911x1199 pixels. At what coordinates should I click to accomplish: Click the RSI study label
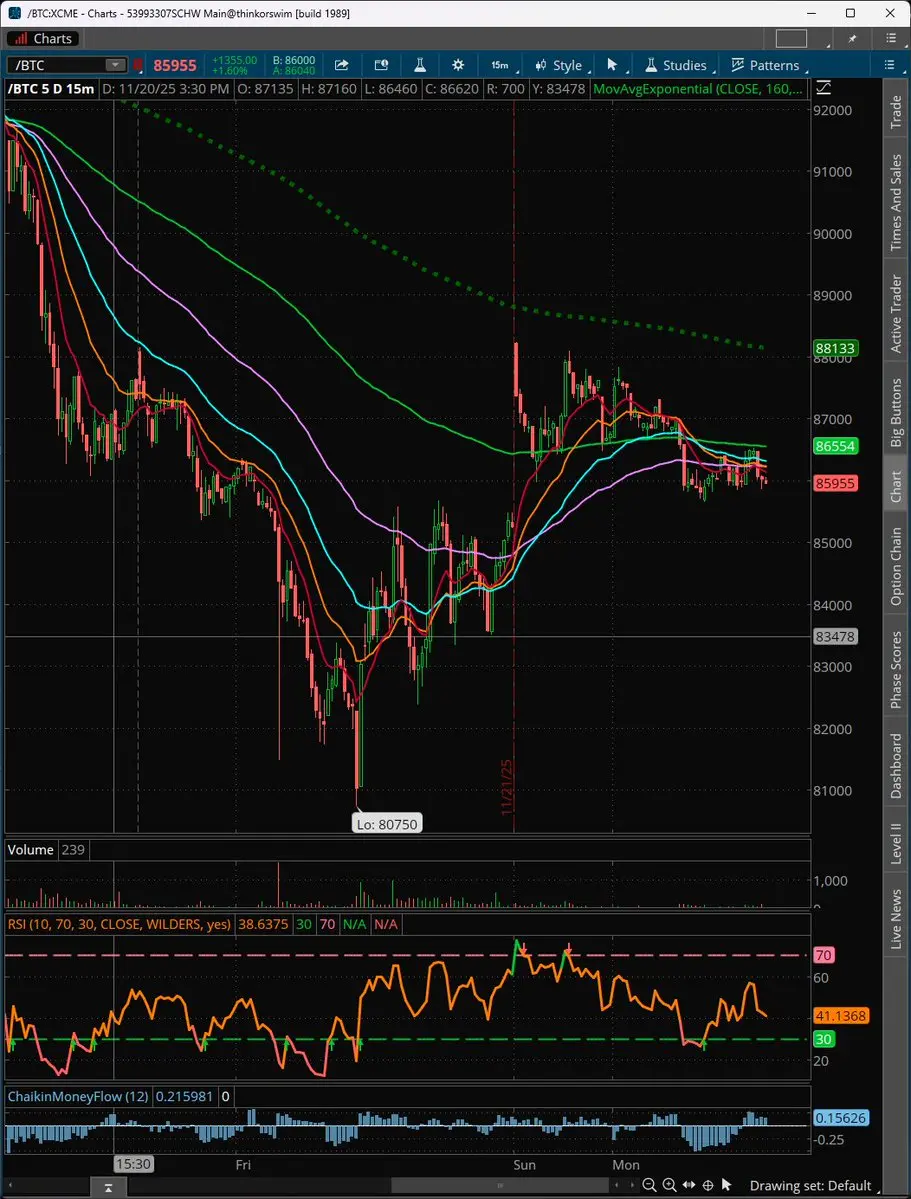[x=119, y=924]
